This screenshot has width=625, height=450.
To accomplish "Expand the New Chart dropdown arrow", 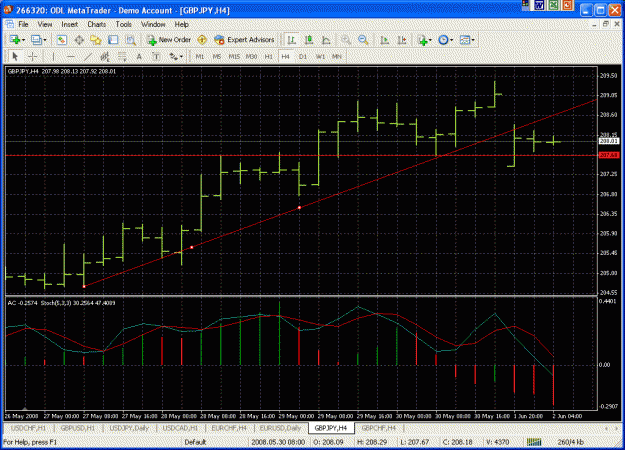I will pyautogui.click(x=24, y=40).
